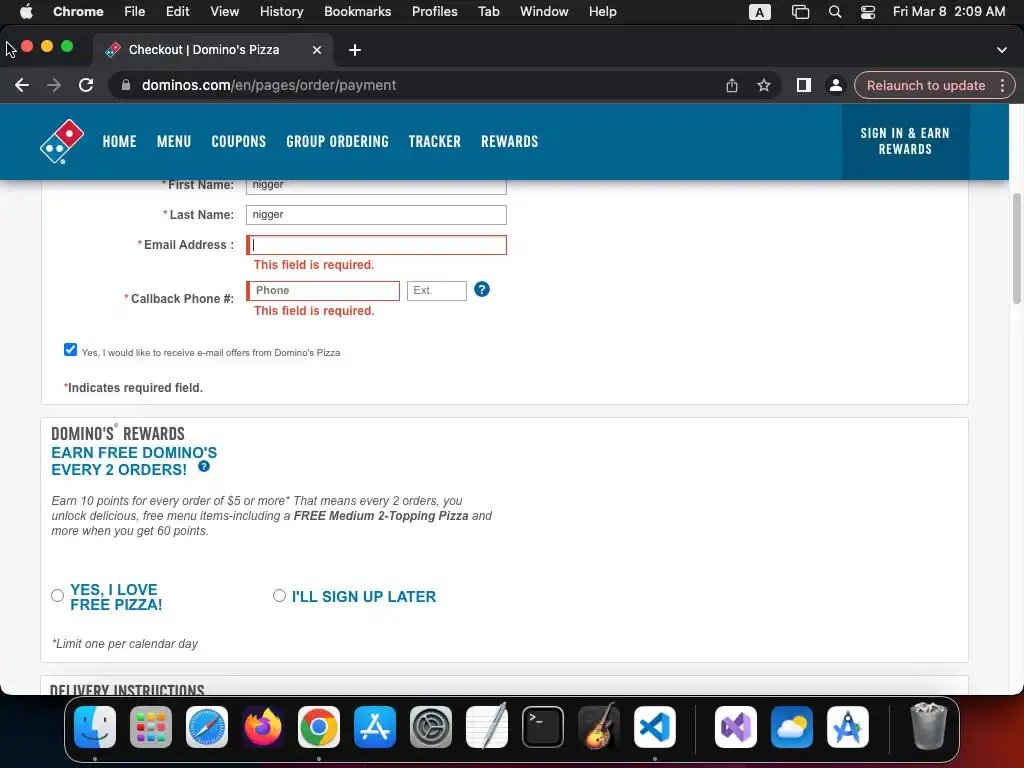Open Group Ordering link
Screen dimensions: 1024x768
tap(337, 142)
